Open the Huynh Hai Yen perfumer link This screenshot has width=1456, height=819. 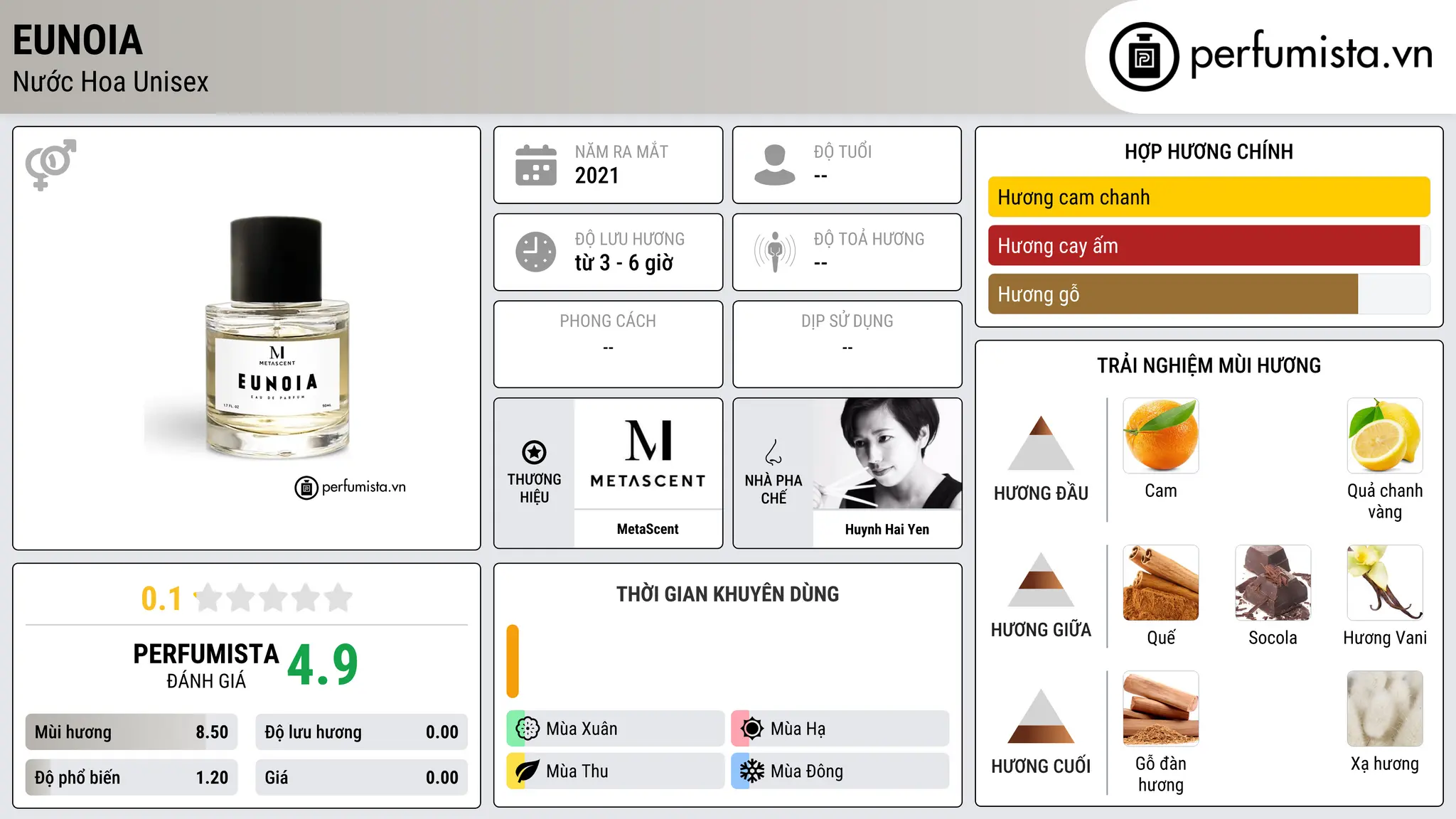click(x=887, y=529)
